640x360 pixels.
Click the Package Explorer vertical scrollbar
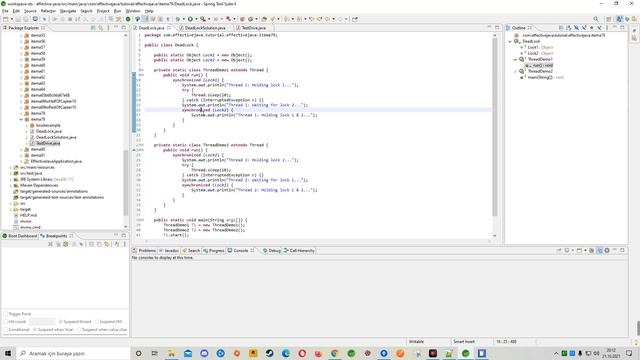125,182
